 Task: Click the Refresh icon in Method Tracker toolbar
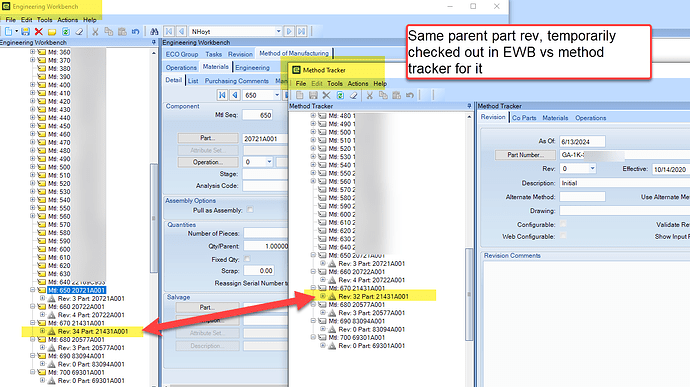pos(340,95)
